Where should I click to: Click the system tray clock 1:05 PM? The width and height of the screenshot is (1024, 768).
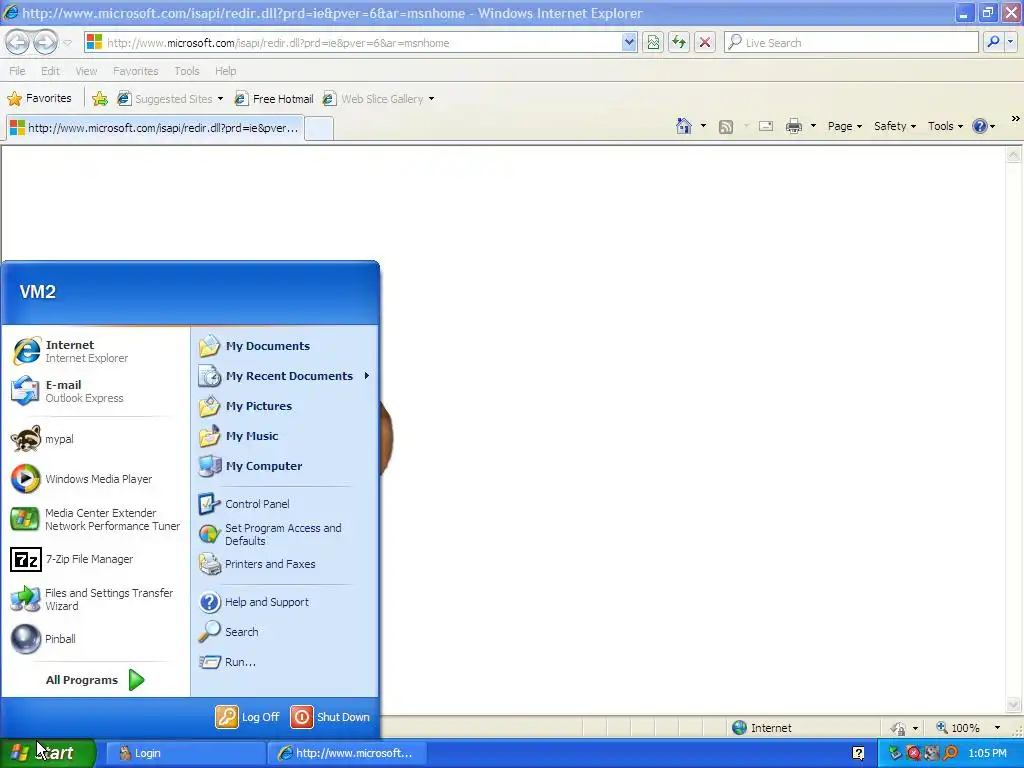point(987,753)
